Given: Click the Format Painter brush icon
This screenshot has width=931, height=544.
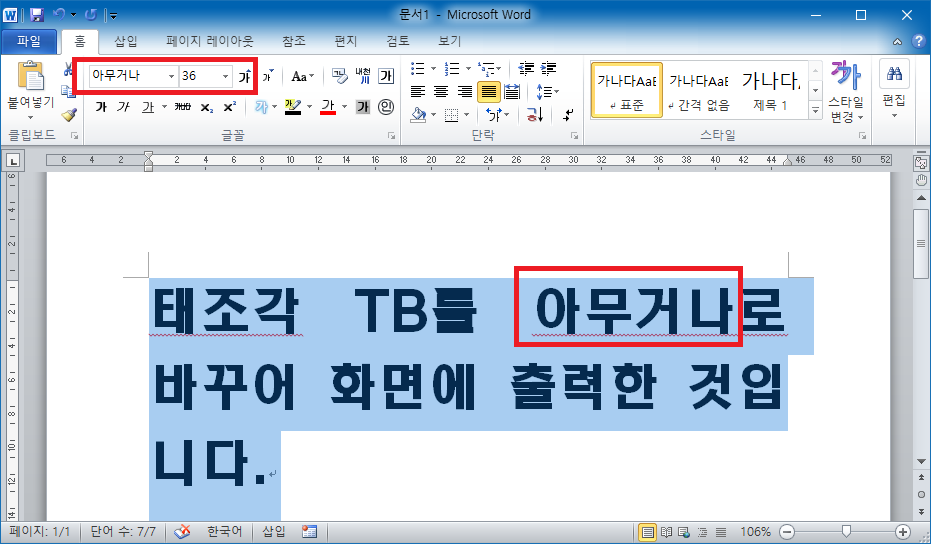Looking at the screenshot, I should point(69,114).
